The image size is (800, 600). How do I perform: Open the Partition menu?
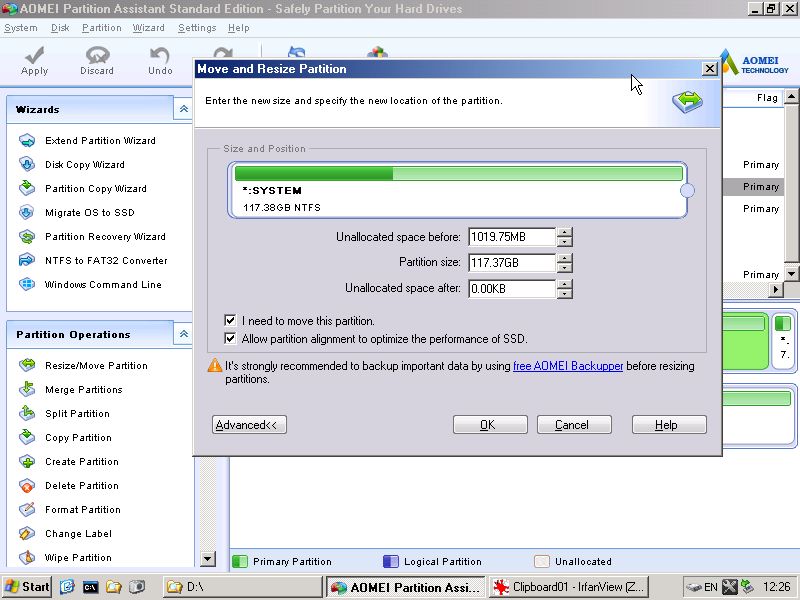pyautogui.click(x=102, y=28)
